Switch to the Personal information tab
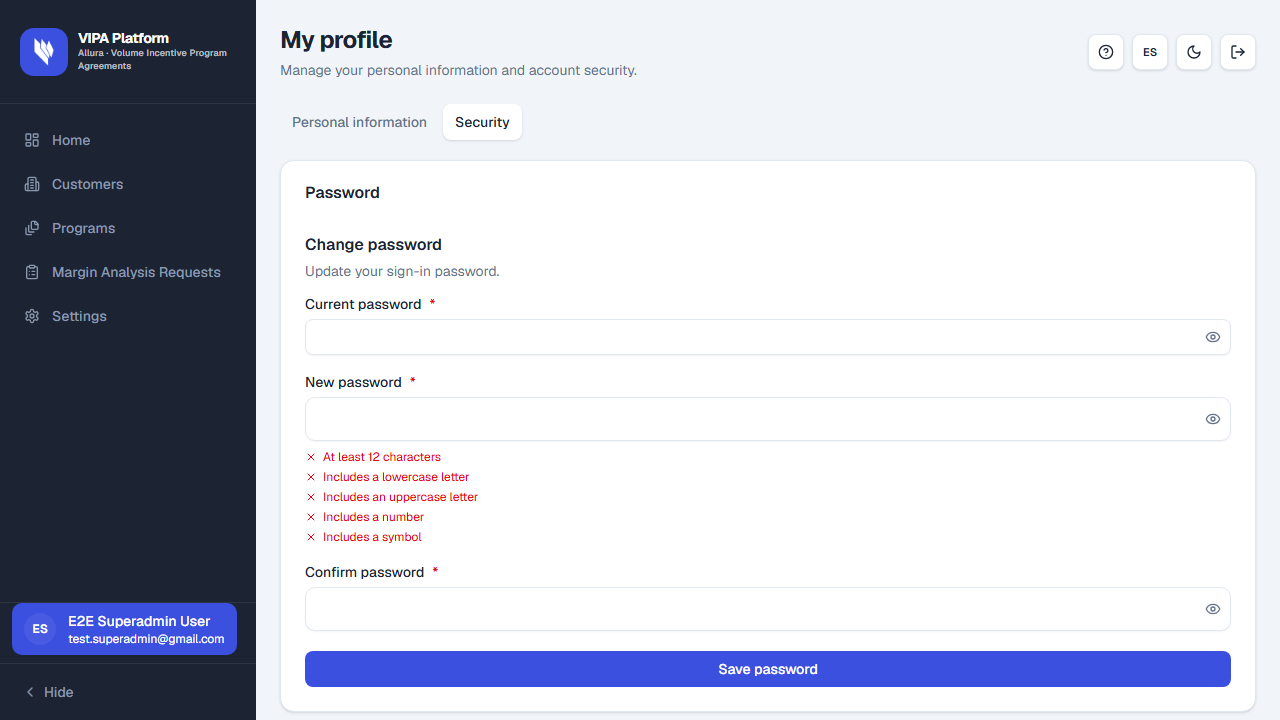This screenshot has height=720, width=1280. (359, 122)
